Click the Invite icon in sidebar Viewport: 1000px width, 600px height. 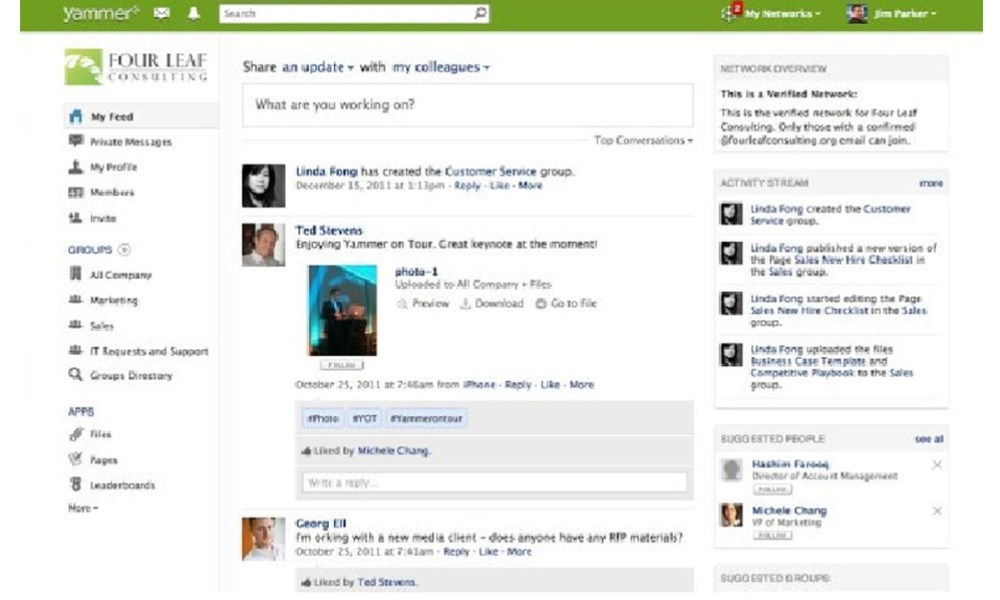point(76,218)
